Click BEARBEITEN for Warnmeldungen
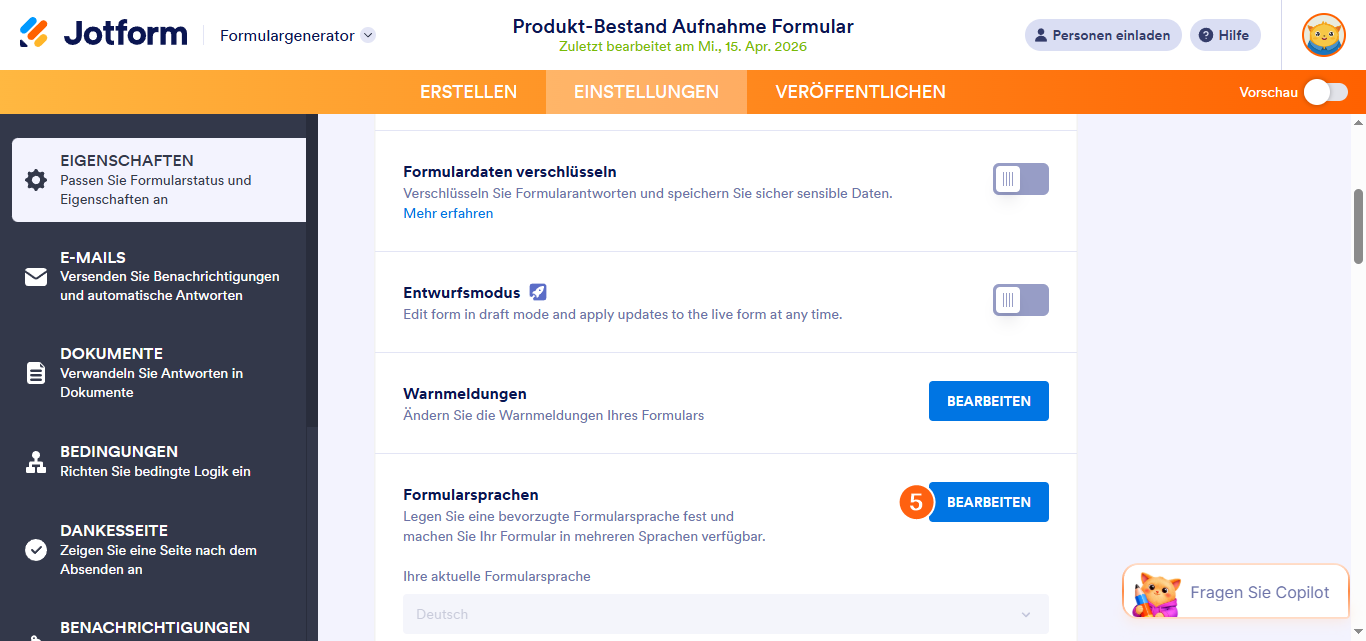 pos(988,400)
